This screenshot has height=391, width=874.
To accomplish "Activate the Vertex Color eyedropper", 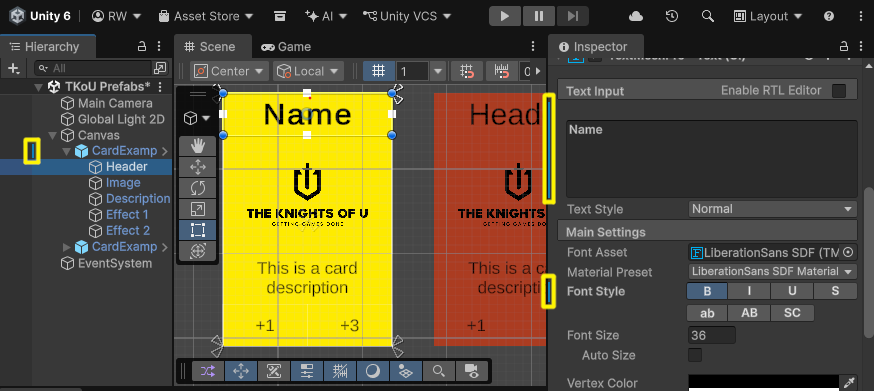I will (x=849, y=382).
